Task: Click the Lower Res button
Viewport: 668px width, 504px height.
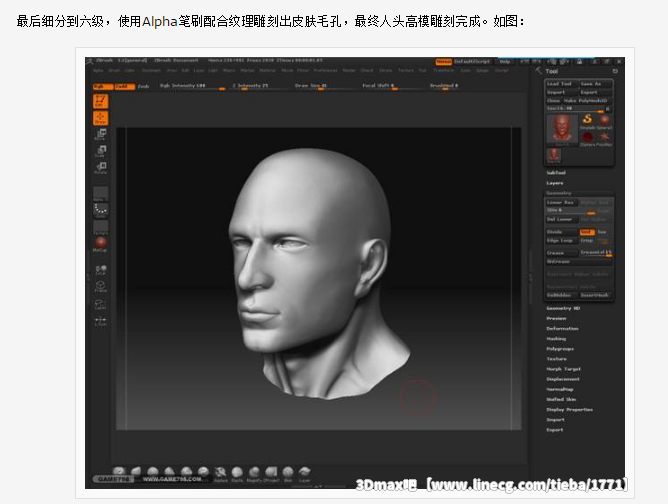Action: tap(562, 203)
